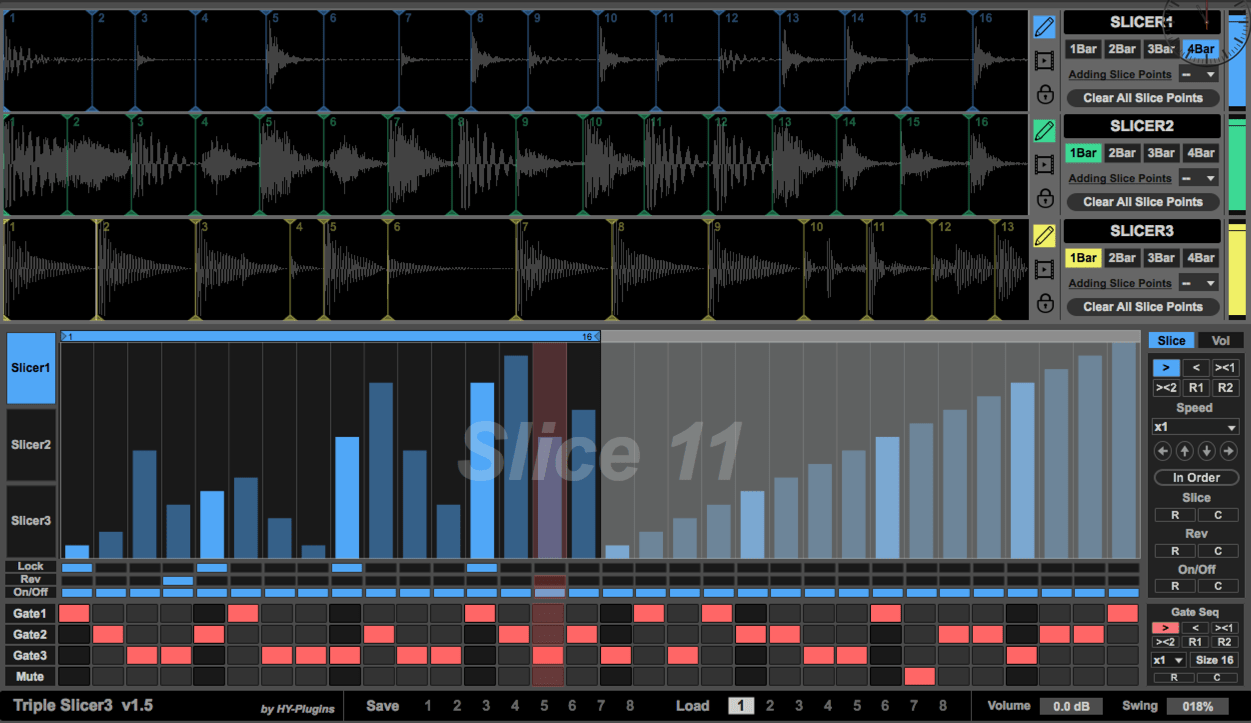This screenshot has height=723, width=1251.
Task: Toggle the padlock icon for Slicer3
Action: point(1045,303)
